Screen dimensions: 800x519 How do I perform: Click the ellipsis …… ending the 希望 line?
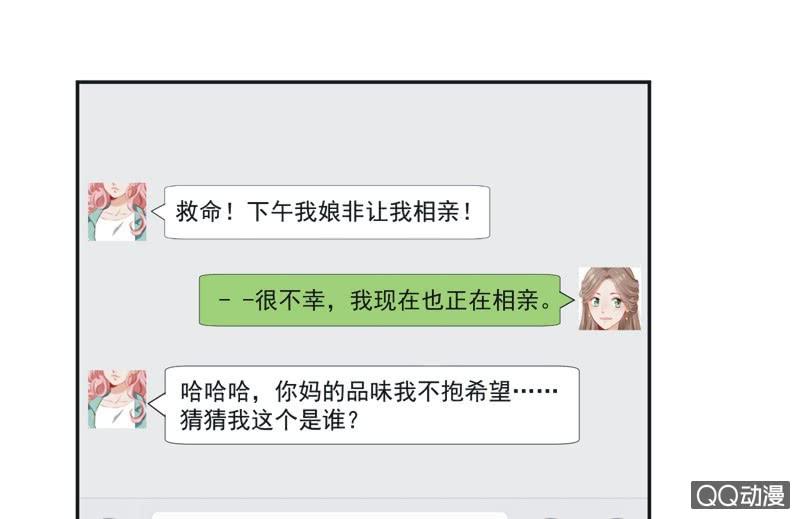point(535,392)
